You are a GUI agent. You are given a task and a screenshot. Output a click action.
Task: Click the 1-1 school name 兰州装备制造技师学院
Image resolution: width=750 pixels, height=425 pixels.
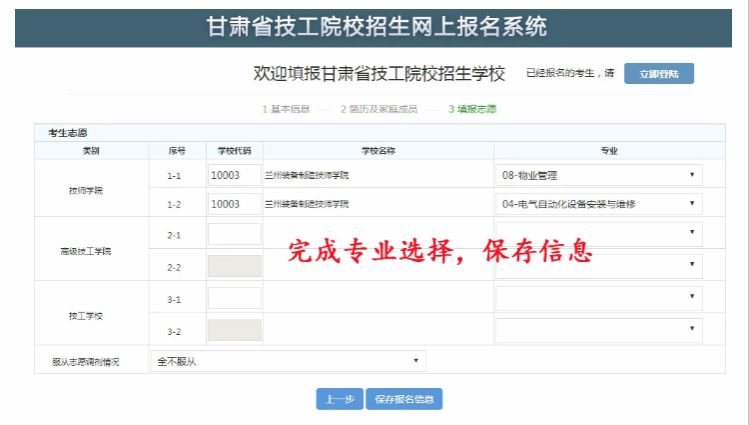(307, 175)
